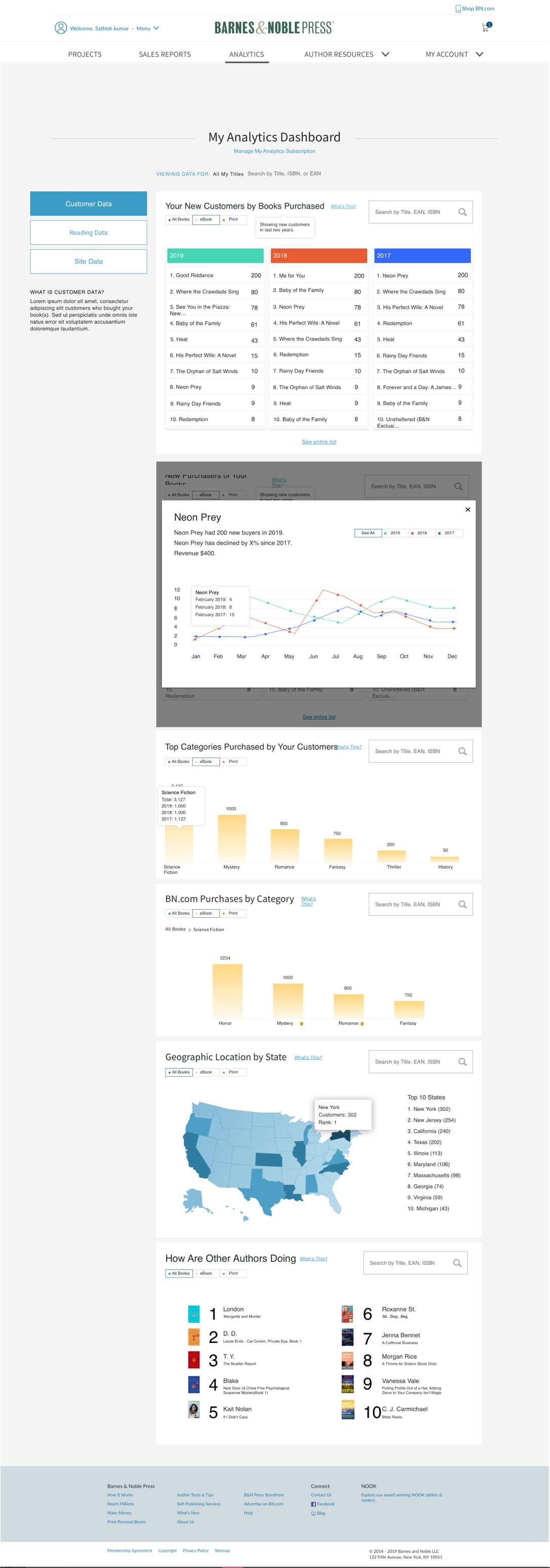Toggle 2019 series in the Neon Prey chart legend
The width and height of the screenshot is (550, 1568).
(x=395, y=533)
